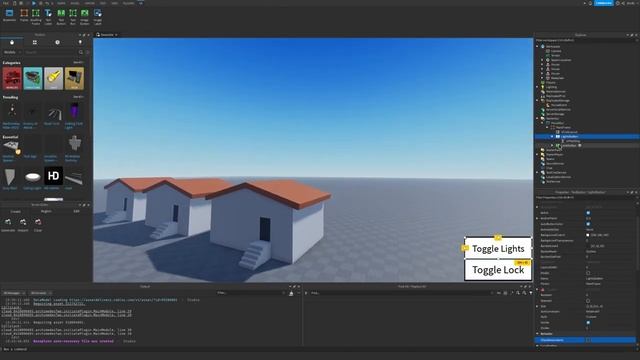The height and width of the screenshot is (360, 640).
Task: Open the Terrain Editor Region tab
Action: coord(46,211)
